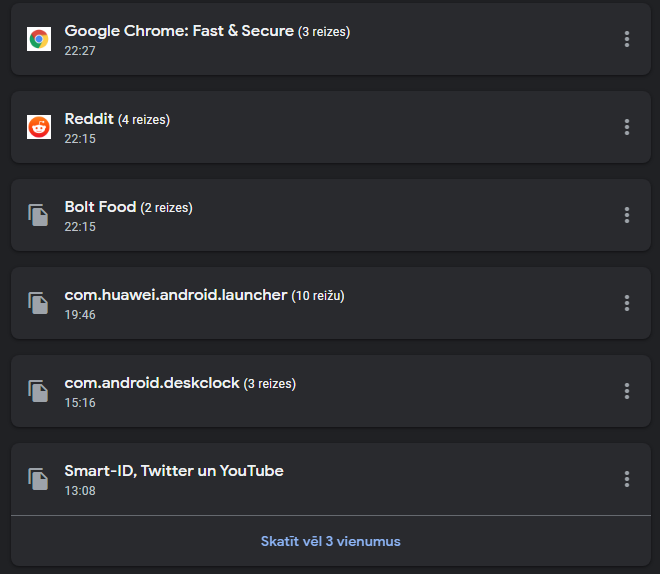The width and height of the screenshot is (660, 574).
Task: Open three-dot menu for Reddit entry
Action: tap(627, 127)
